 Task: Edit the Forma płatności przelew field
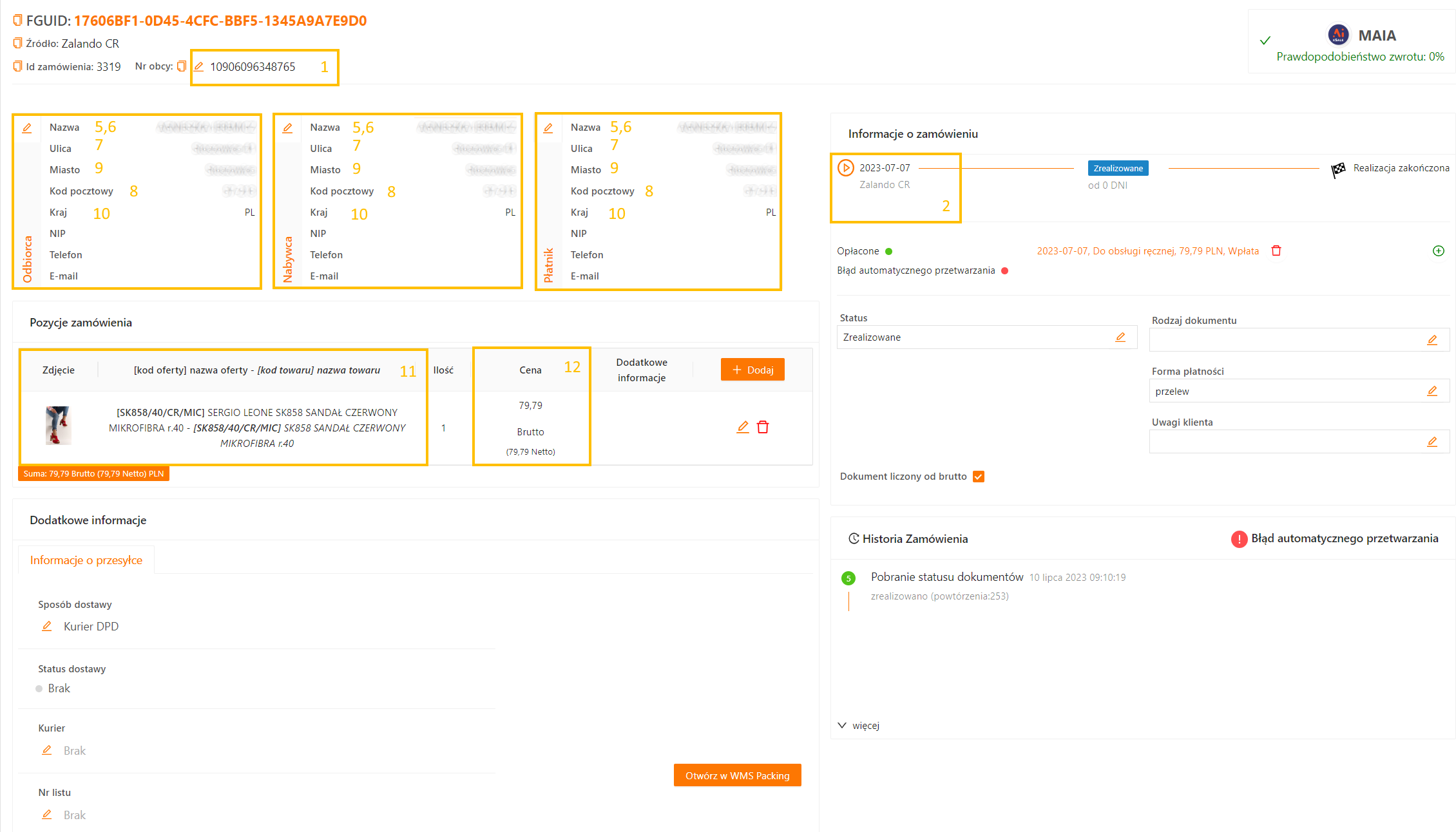[1432, 391]
